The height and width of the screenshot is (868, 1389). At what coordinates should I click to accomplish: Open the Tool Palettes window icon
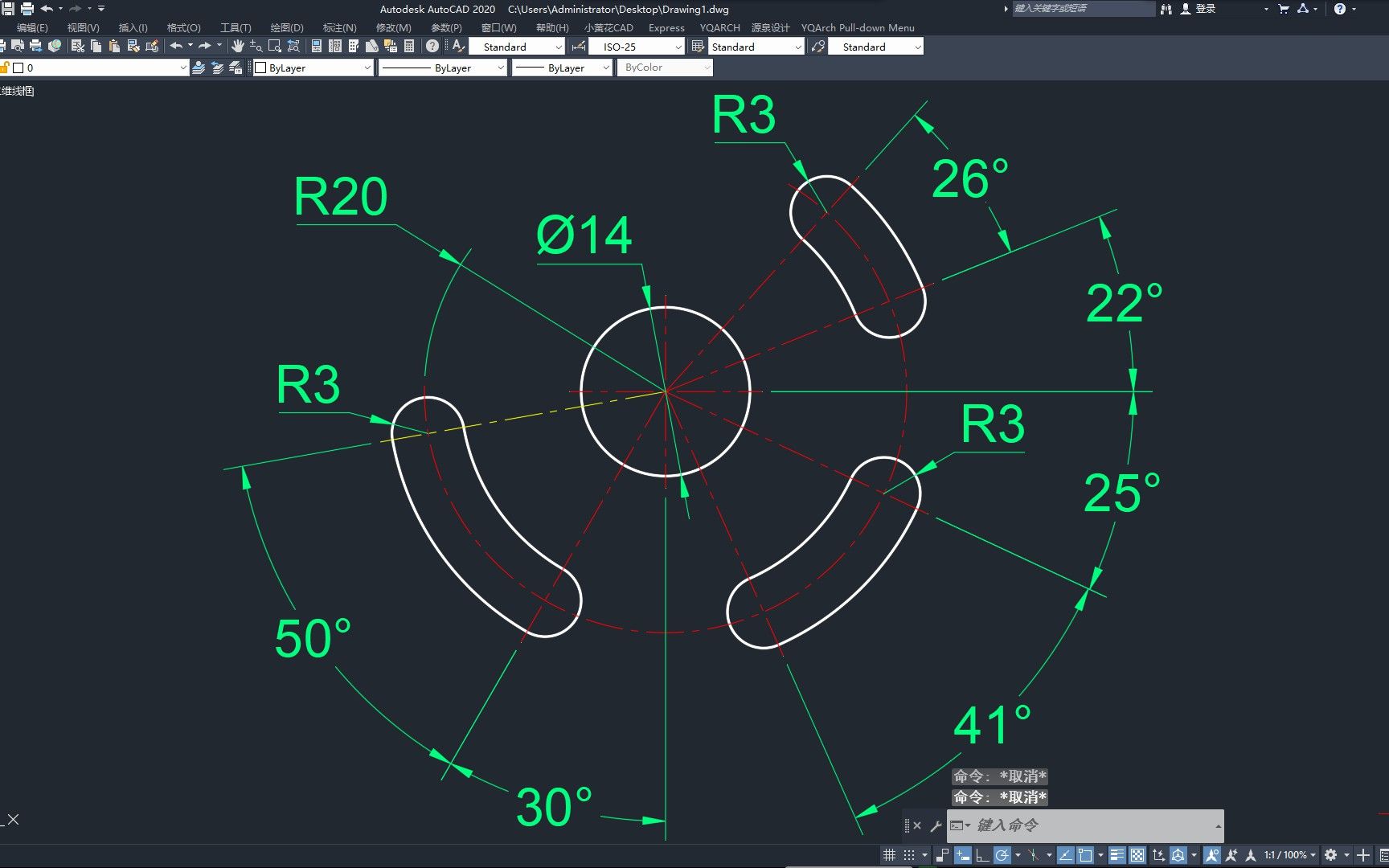[354, 47]
